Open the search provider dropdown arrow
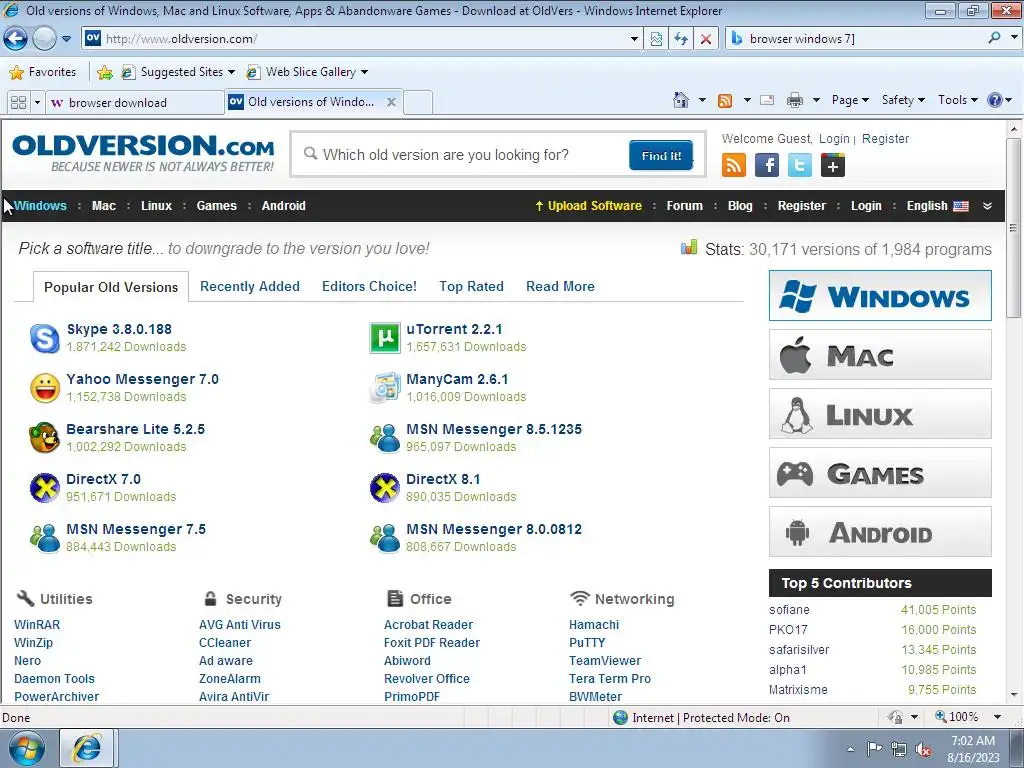The width and height of the screenshot is (1024, 768). coord(1014,38)
